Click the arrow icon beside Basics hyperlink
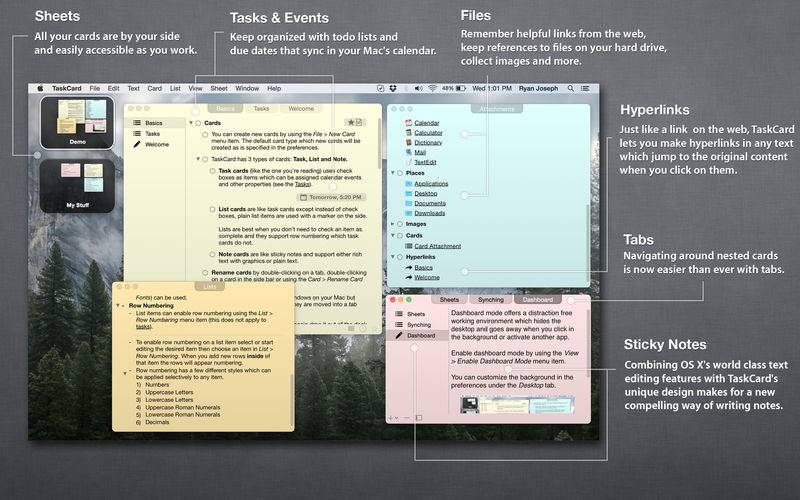This screenshot has width=800, height=500. pyautogui.click(x=408, y=267)
